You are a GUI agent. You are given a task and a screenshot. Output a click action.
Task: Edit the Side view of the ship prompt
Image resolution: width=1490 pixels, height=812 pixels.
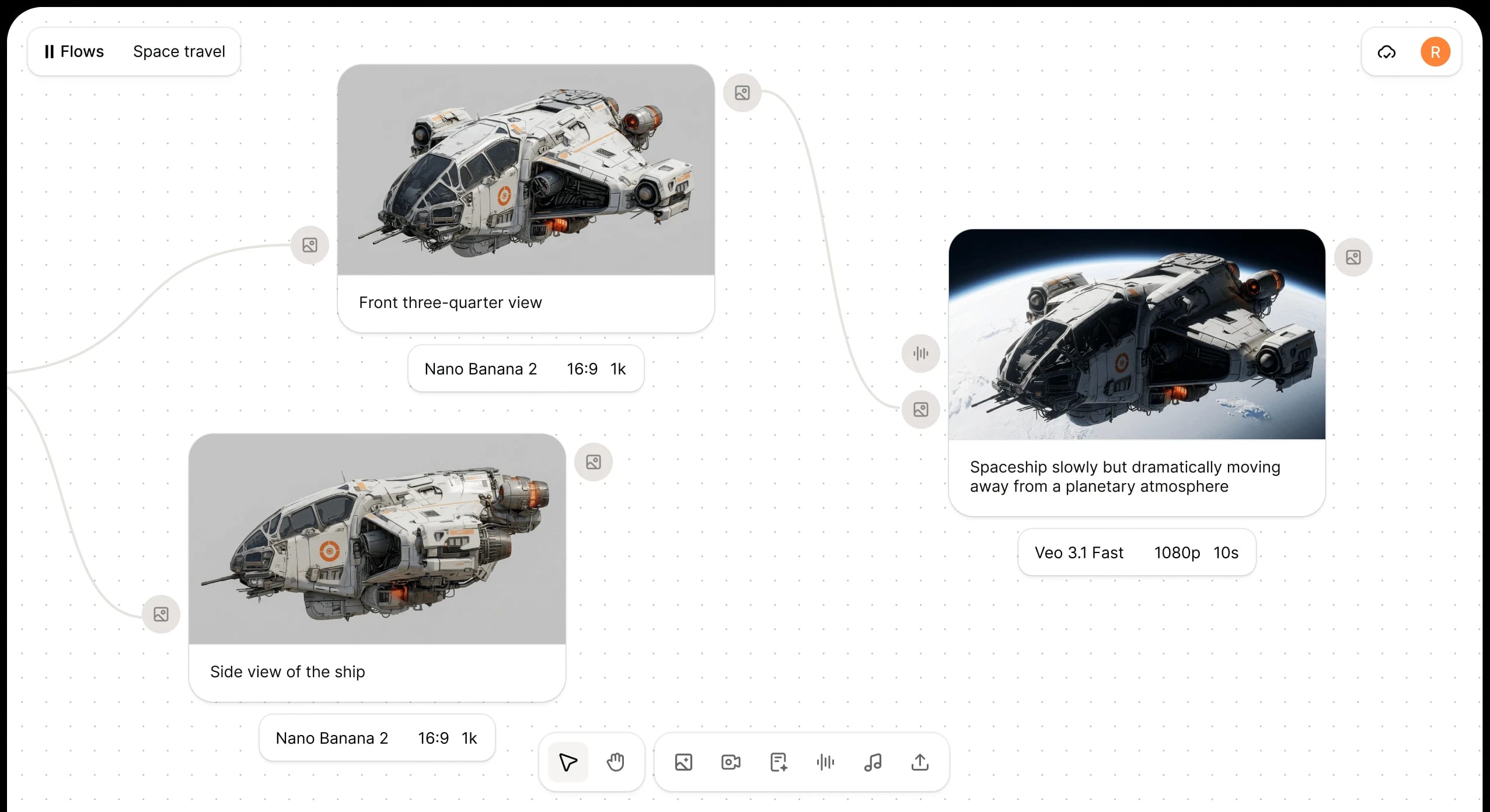pyautogui.click(x=288, y=671)
